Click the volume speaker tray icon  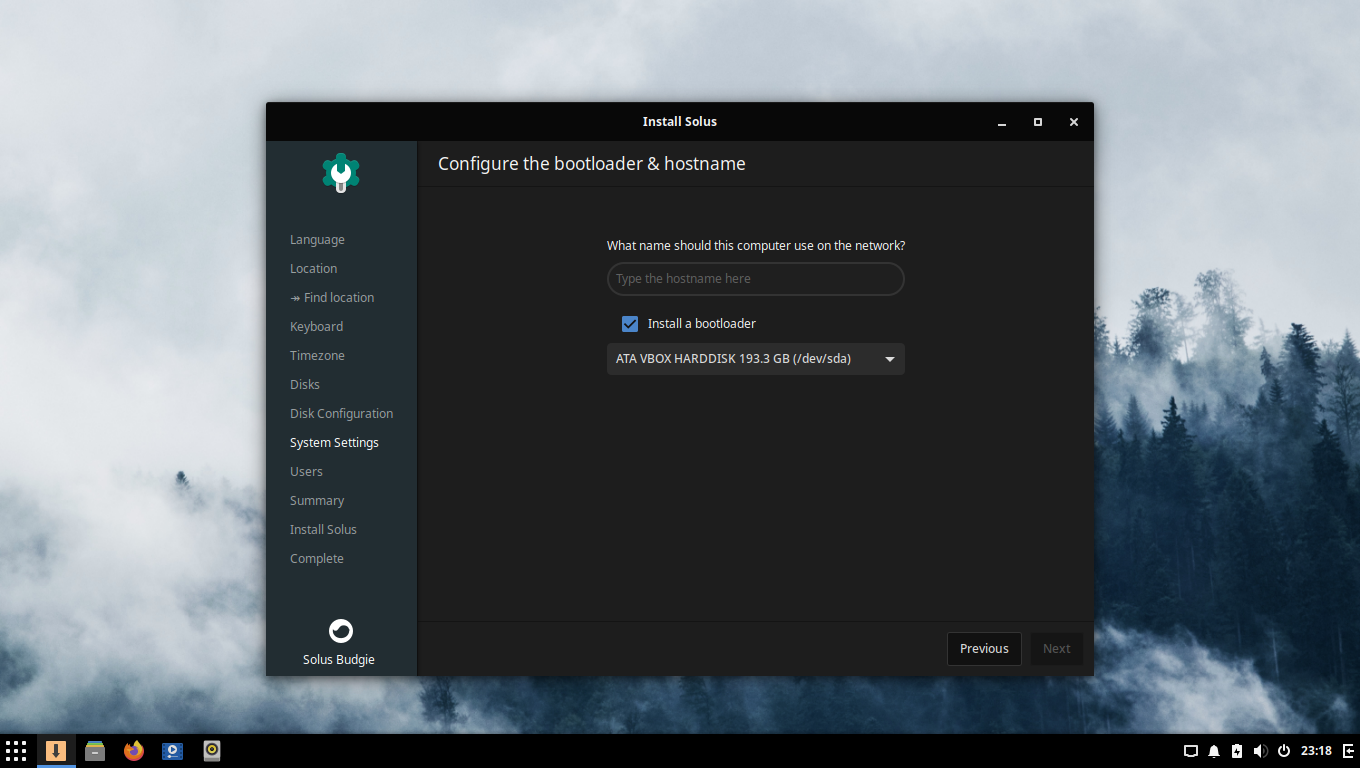click(1260, 751)
